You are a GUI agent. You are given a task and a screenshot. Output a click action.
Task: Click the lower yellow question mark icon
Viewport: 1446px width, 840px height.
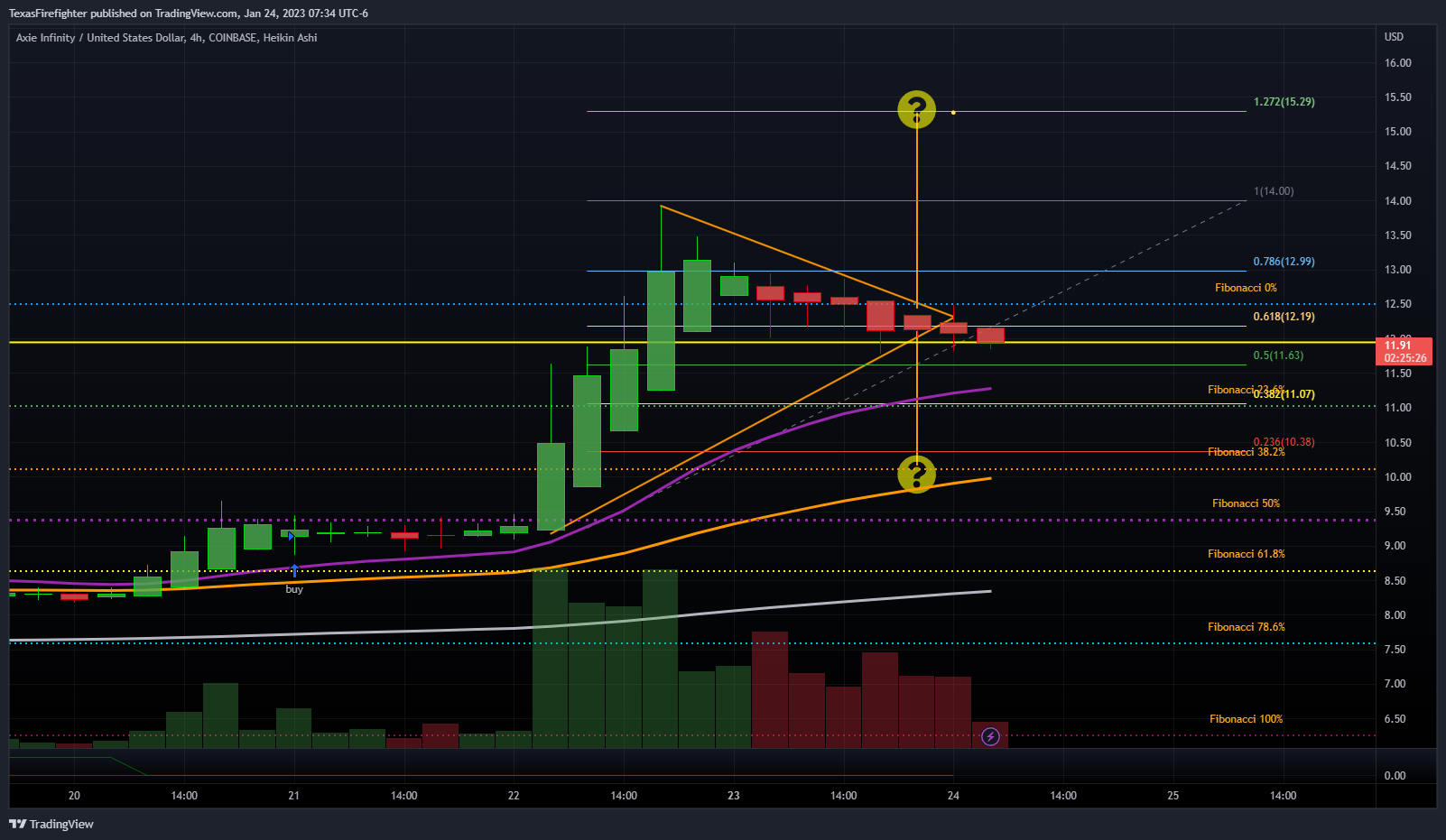coord(916,474)
